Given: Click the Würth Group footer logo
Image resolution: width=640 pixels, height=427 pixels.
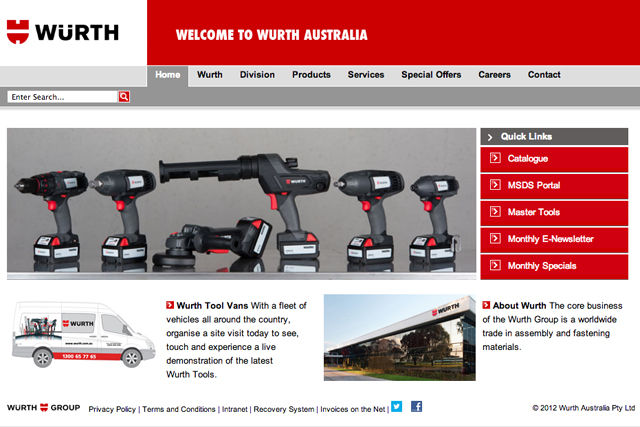Looking at the screenshot, I should tap(43, 408).
